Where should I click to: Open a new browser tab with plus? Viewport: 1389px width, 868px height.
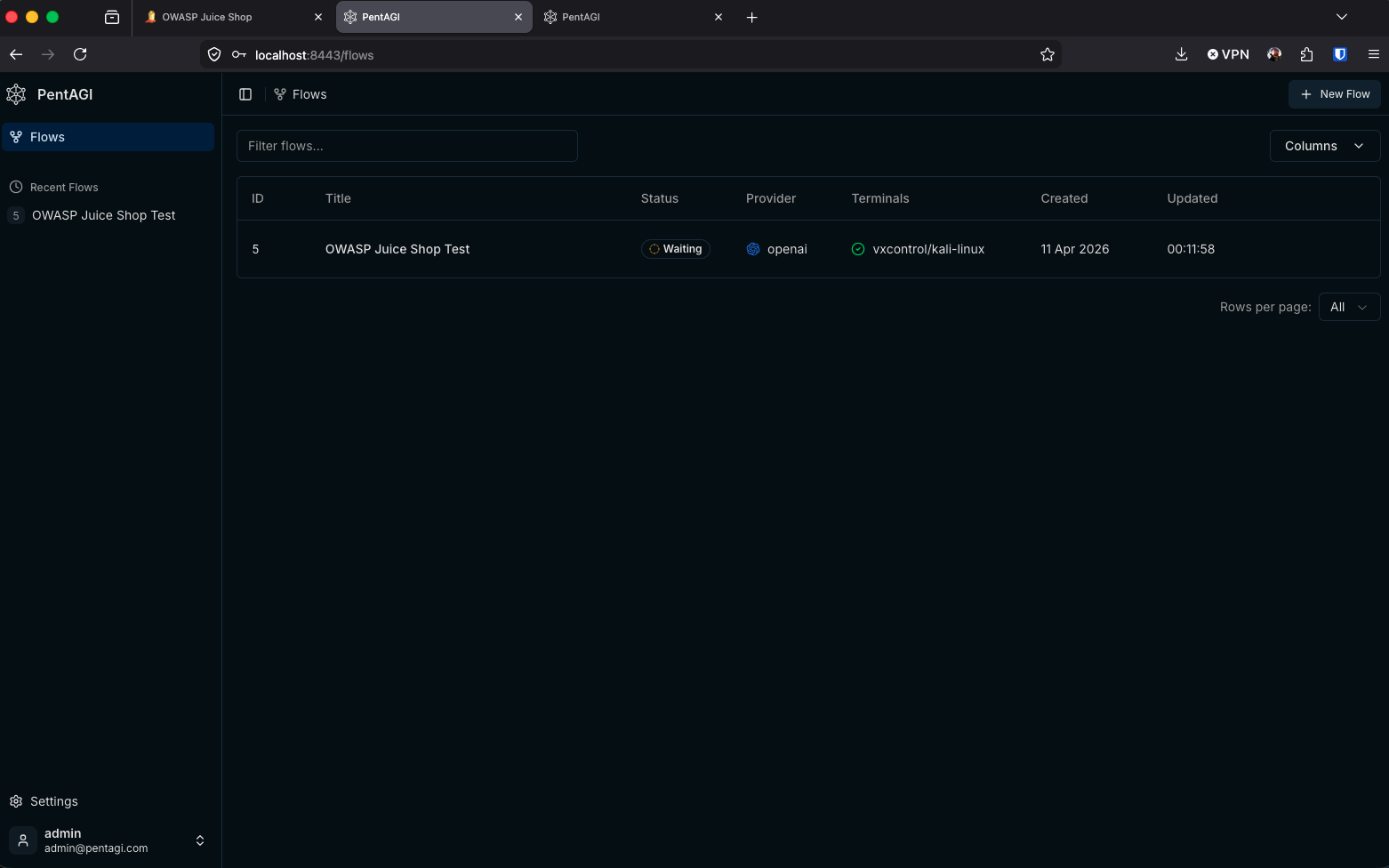click(751, 17)
